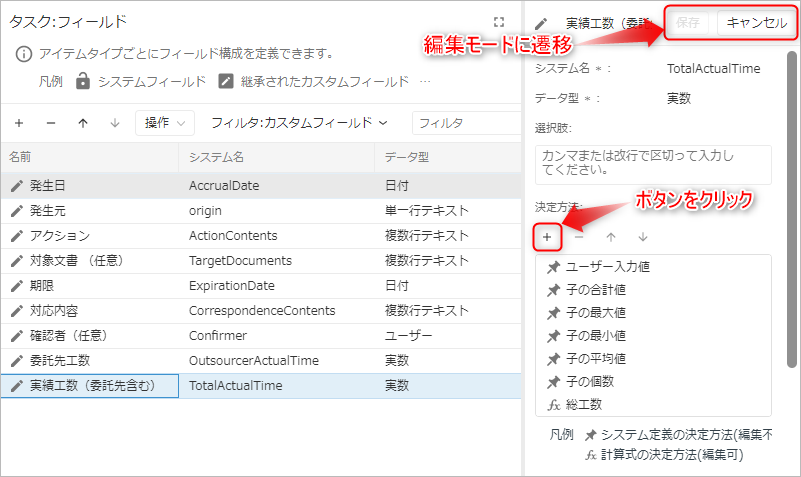Screen dimensions: 801x477
Task: Select the 総工数 formula entry
Action: pyautogui.click(x=584, y=405)
